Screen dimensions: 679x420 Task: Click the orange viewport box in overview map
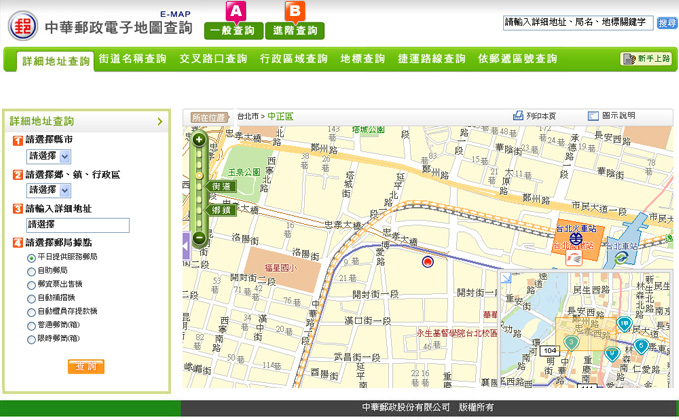586,334
